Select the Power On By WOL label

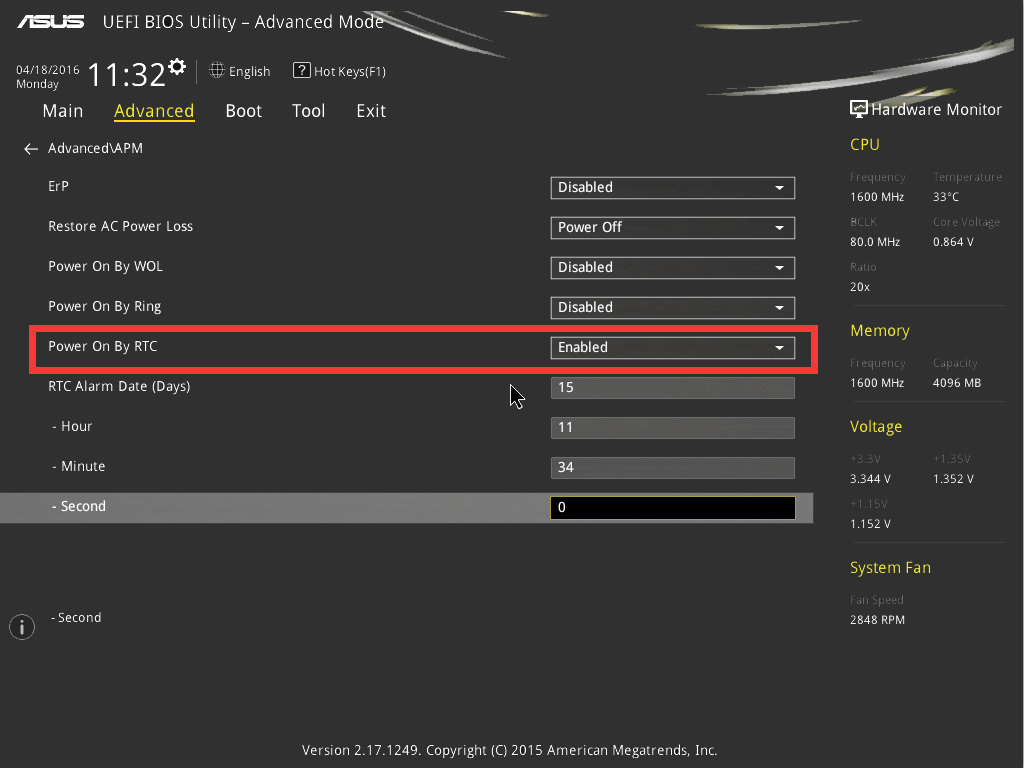point(105,266)
